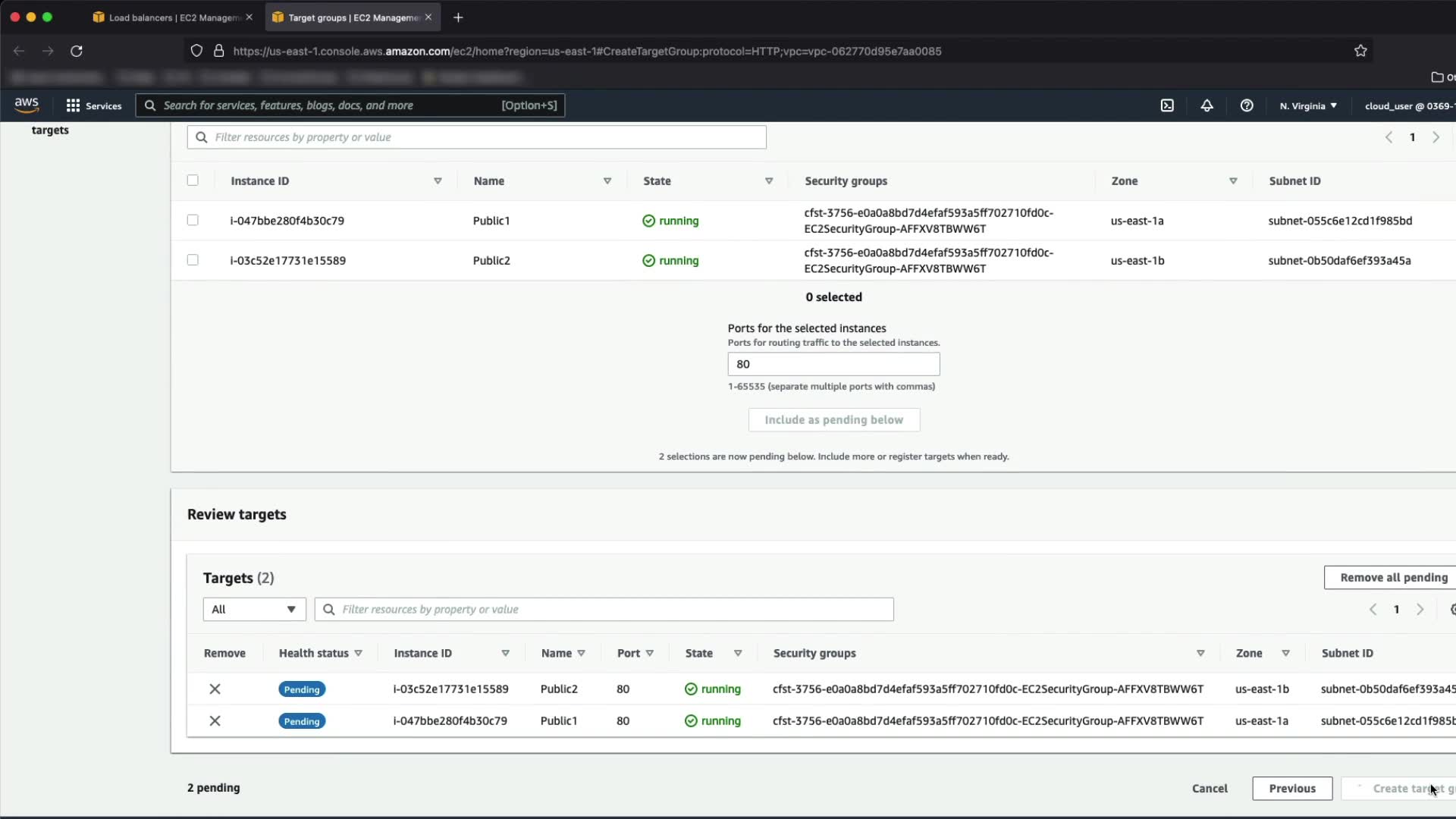Check the Public2 instance row
Screen dimensions: 1456x819
click(x=193, y=260)
